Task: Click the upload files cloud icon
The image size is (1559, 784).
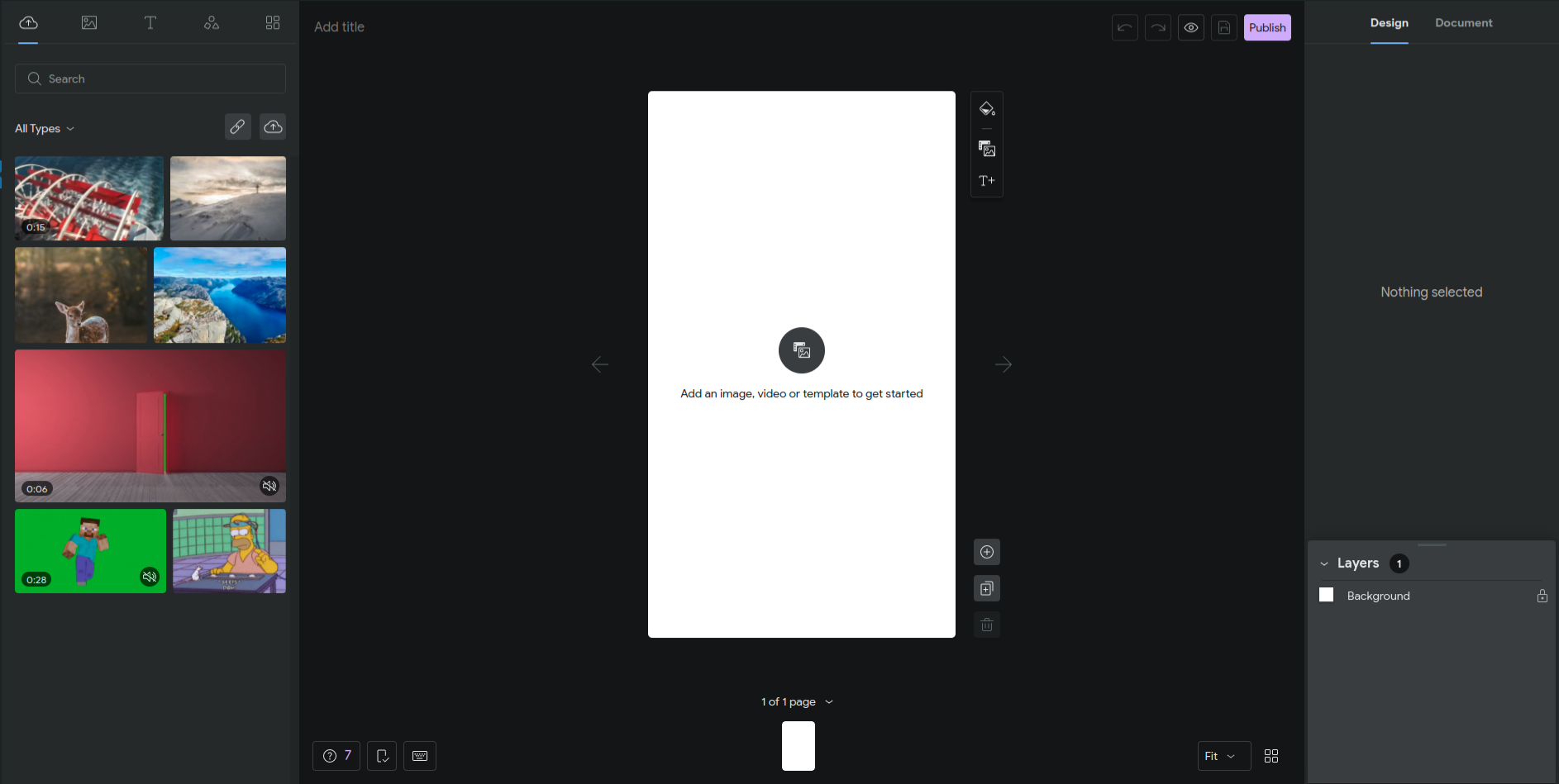Action: click(x=273, y=126)
